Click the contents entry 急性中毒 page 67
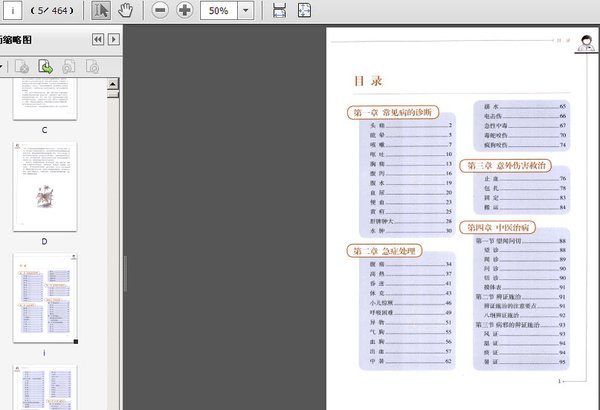The image size is (600, 410). (525, 126)
